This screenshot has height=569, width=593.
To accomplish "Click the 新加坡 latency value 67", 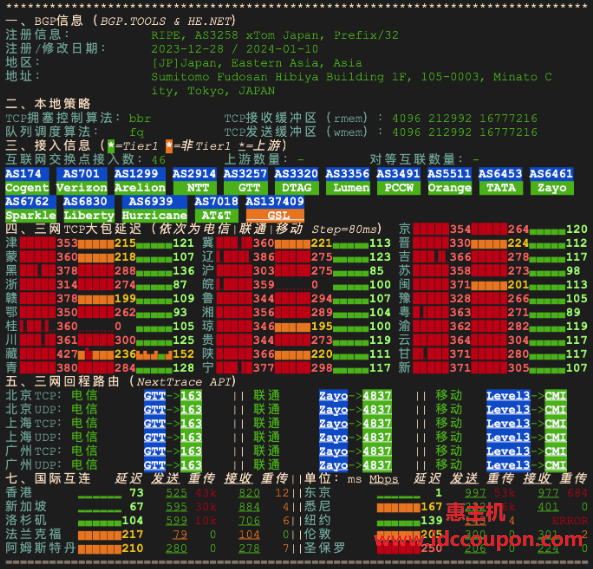I will click(136, 507).
